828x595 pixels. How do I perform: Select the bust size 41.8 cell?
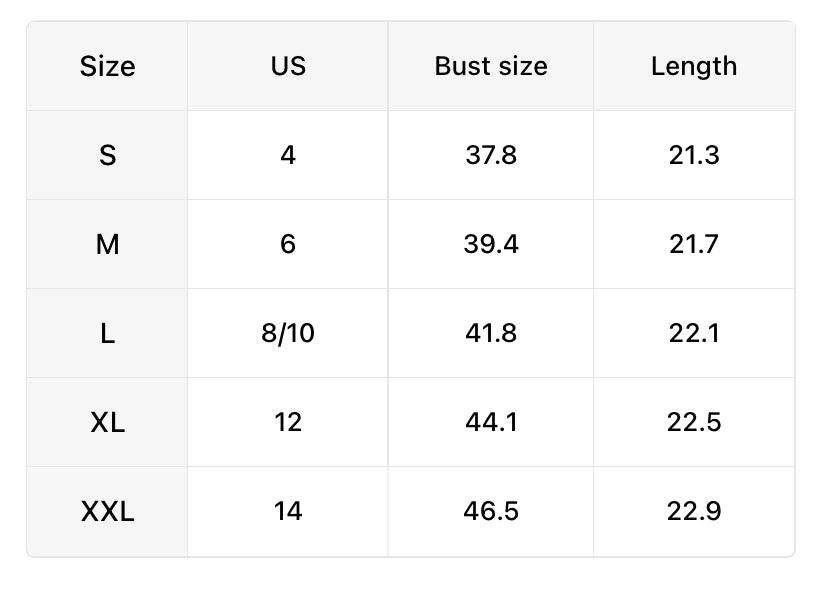(x=491, y=333)
